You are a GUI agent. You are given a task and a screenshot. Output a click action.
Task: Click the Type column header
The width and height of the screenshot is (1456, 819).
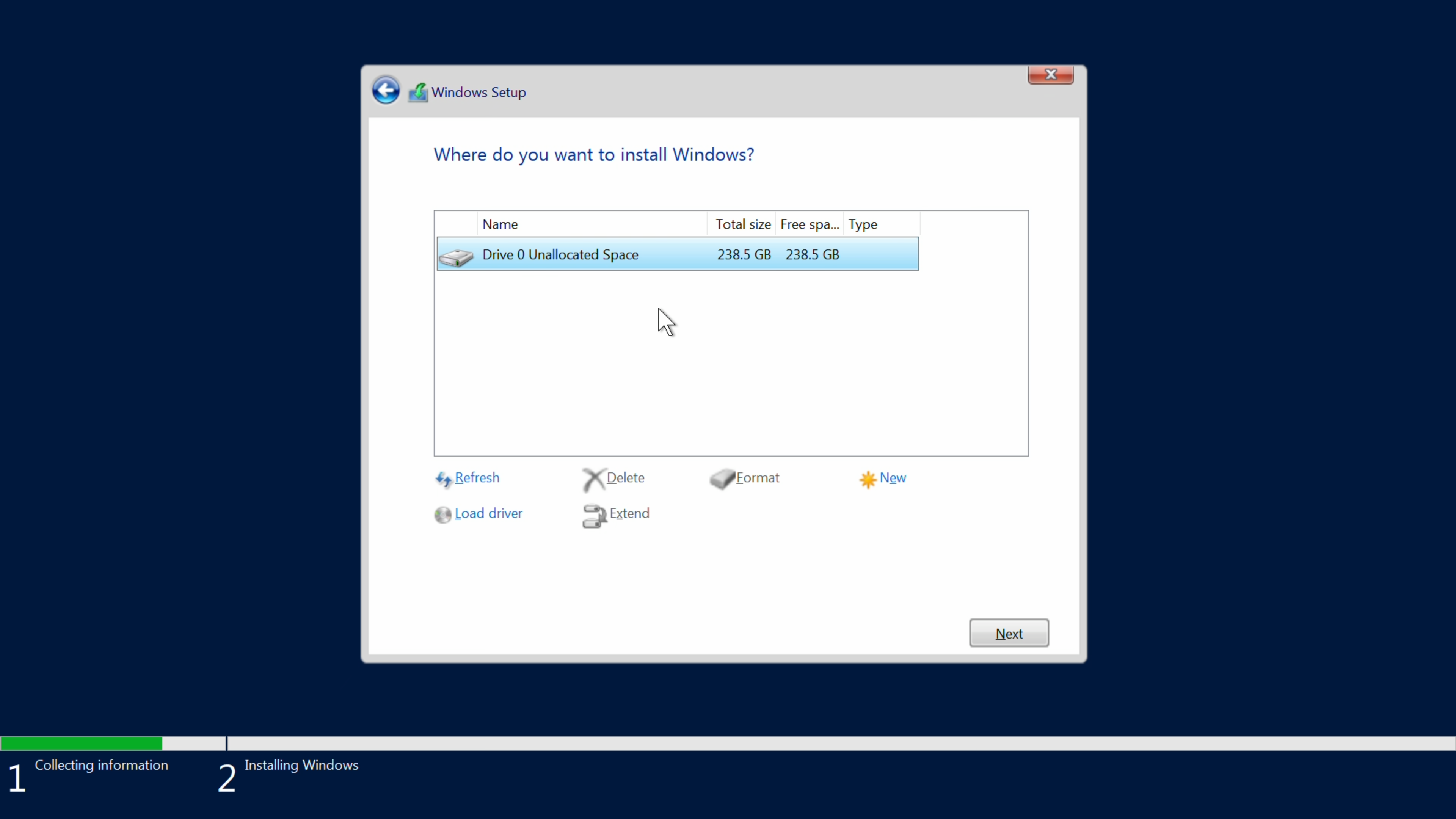[882, 224]
